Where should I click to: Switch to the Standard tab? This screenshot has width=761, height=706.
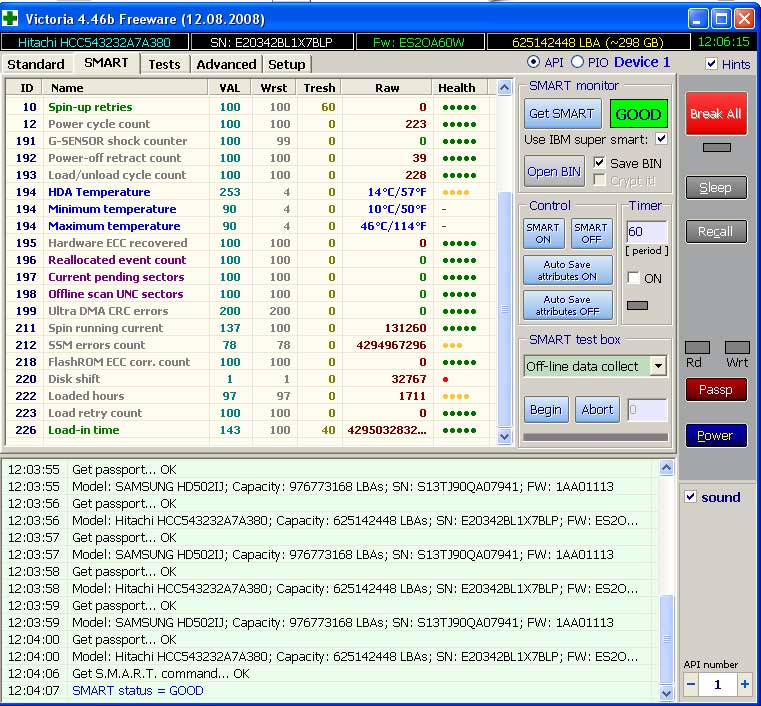(x=36, y=65)
